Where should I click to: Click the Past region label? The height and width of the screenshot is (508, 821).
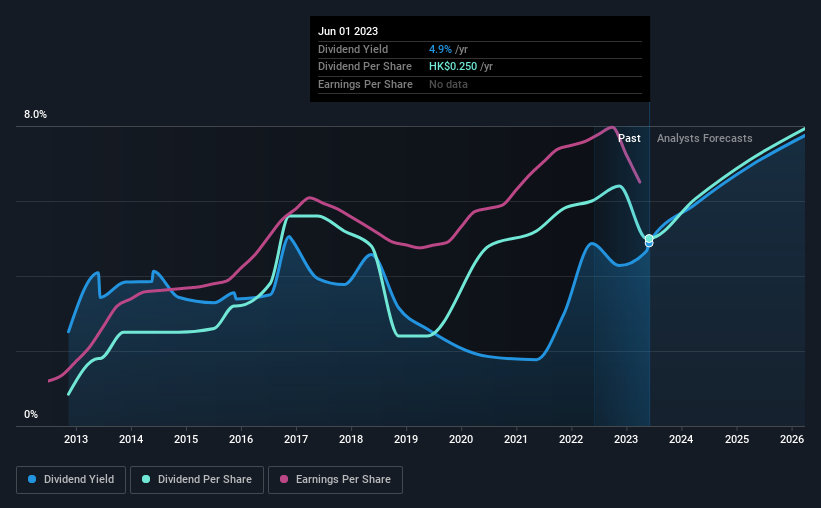[629, 138]
